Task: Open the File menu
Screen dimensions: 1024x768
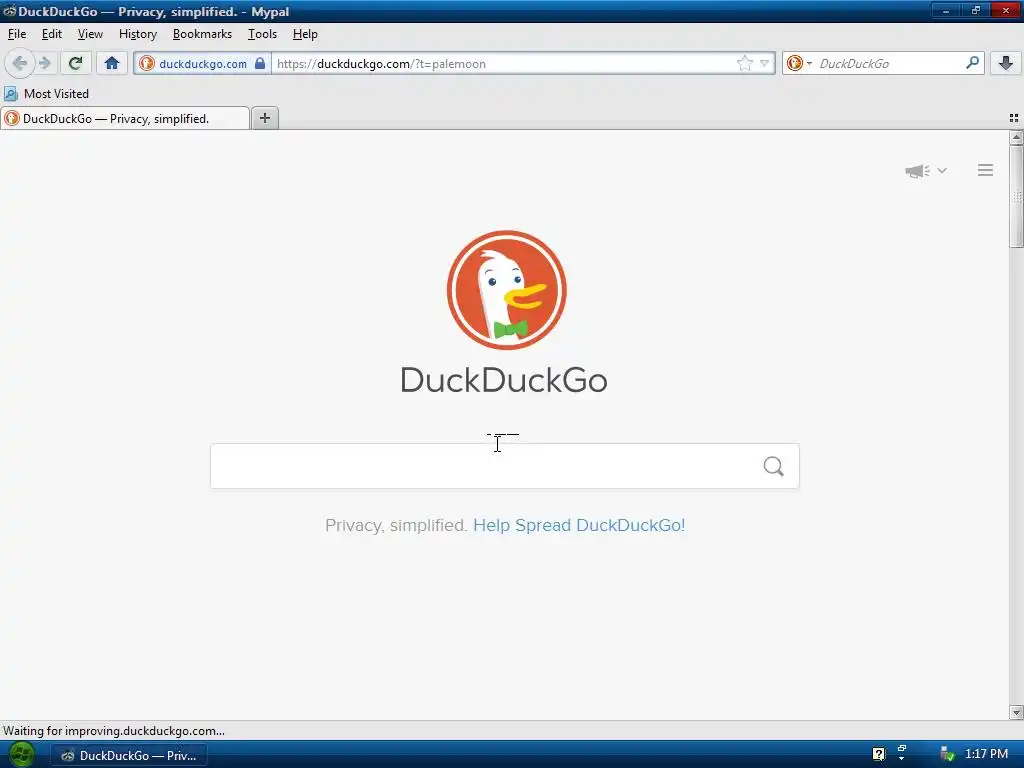Action: 17,34
